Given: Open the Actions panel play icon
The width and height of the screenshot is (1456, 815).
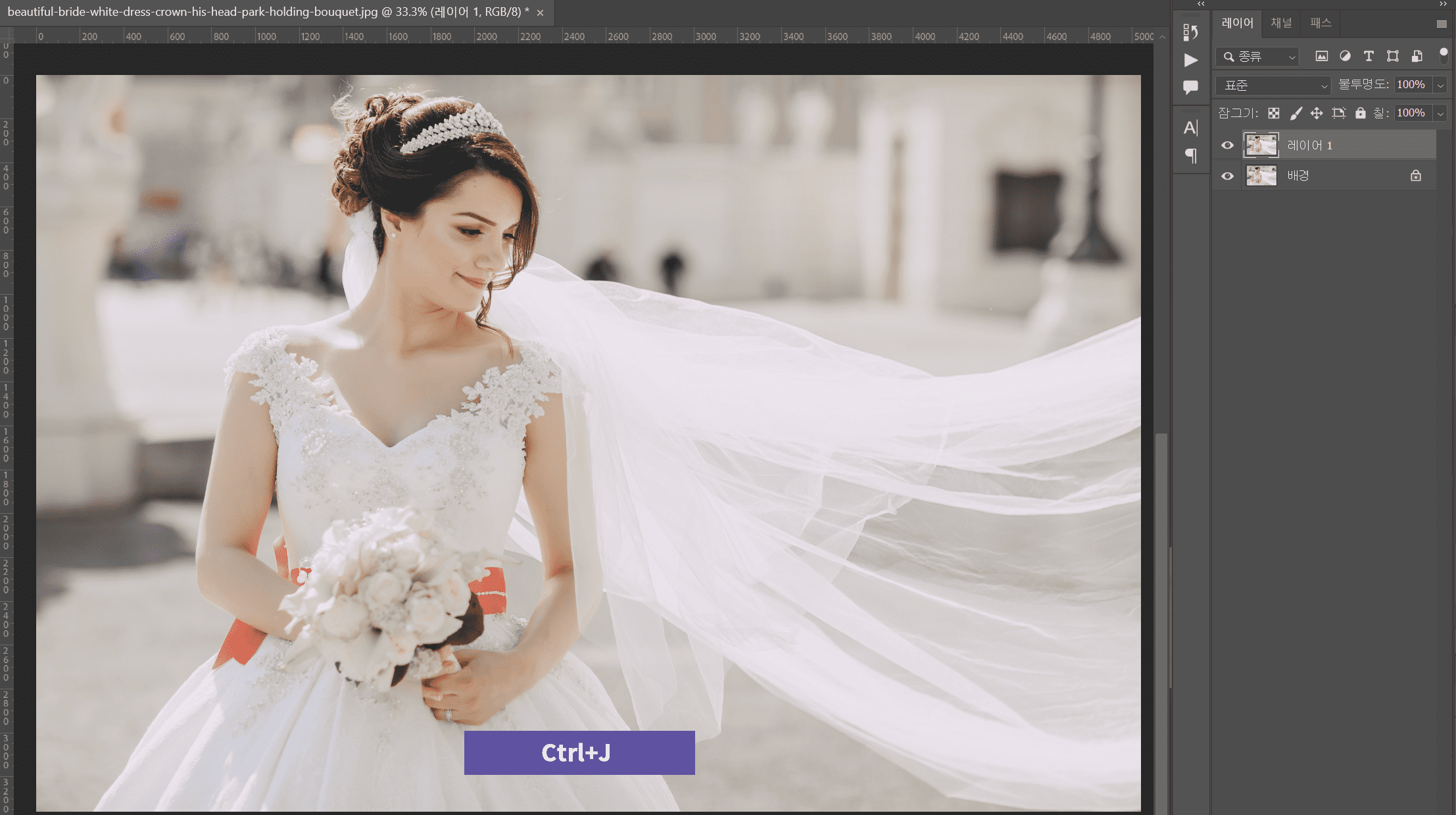Looking at the screenshot, I should click(1190, 60).
